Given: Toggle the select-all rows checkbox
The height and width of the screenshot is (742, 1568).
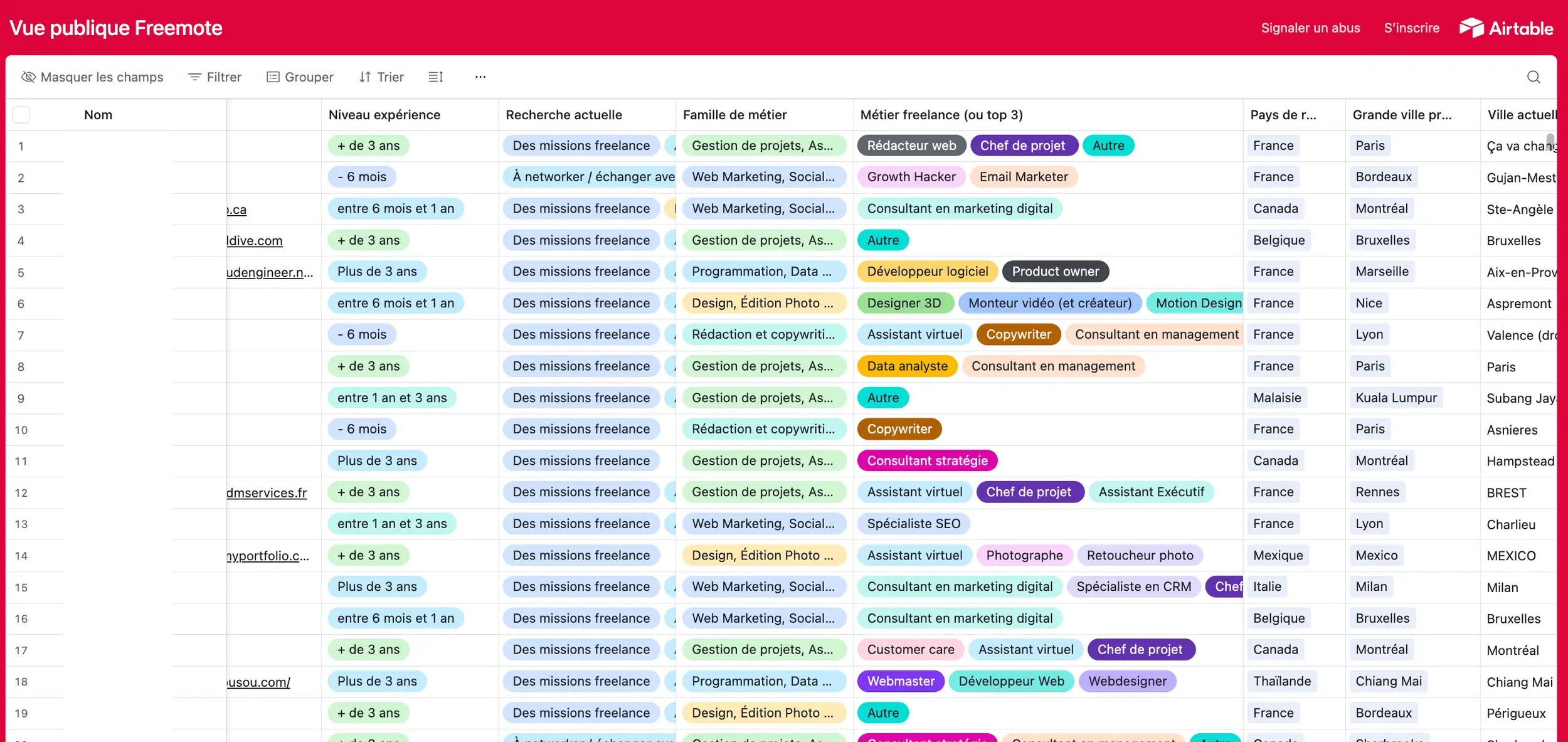Looking at the screenshot, I should 21,115.
